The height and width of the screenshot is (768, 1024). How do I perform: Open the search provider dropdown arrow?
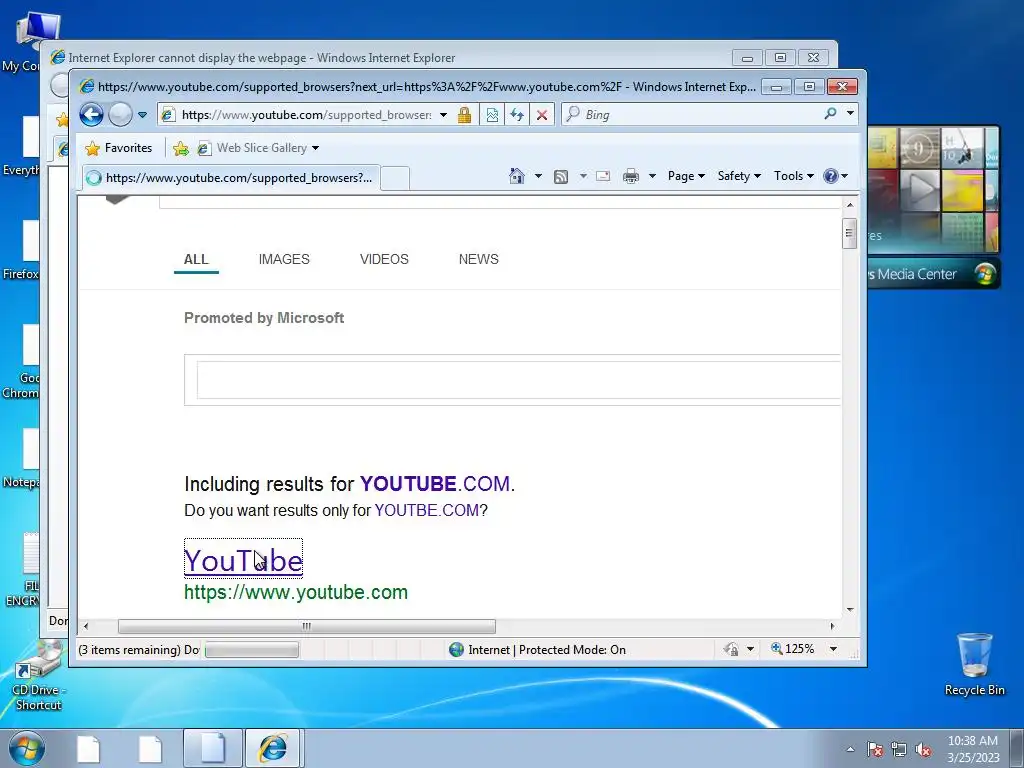click(x=850, y=113)
